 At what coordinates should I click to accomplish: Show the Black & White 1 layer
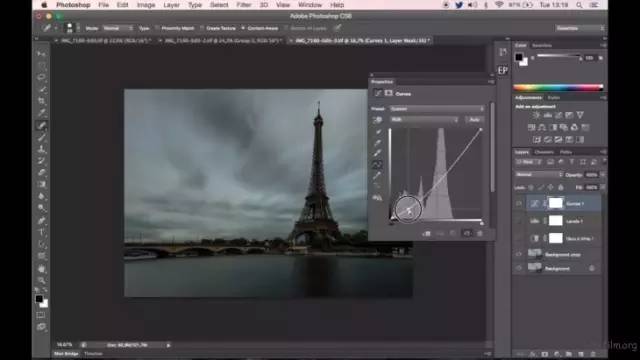point(519,238)
